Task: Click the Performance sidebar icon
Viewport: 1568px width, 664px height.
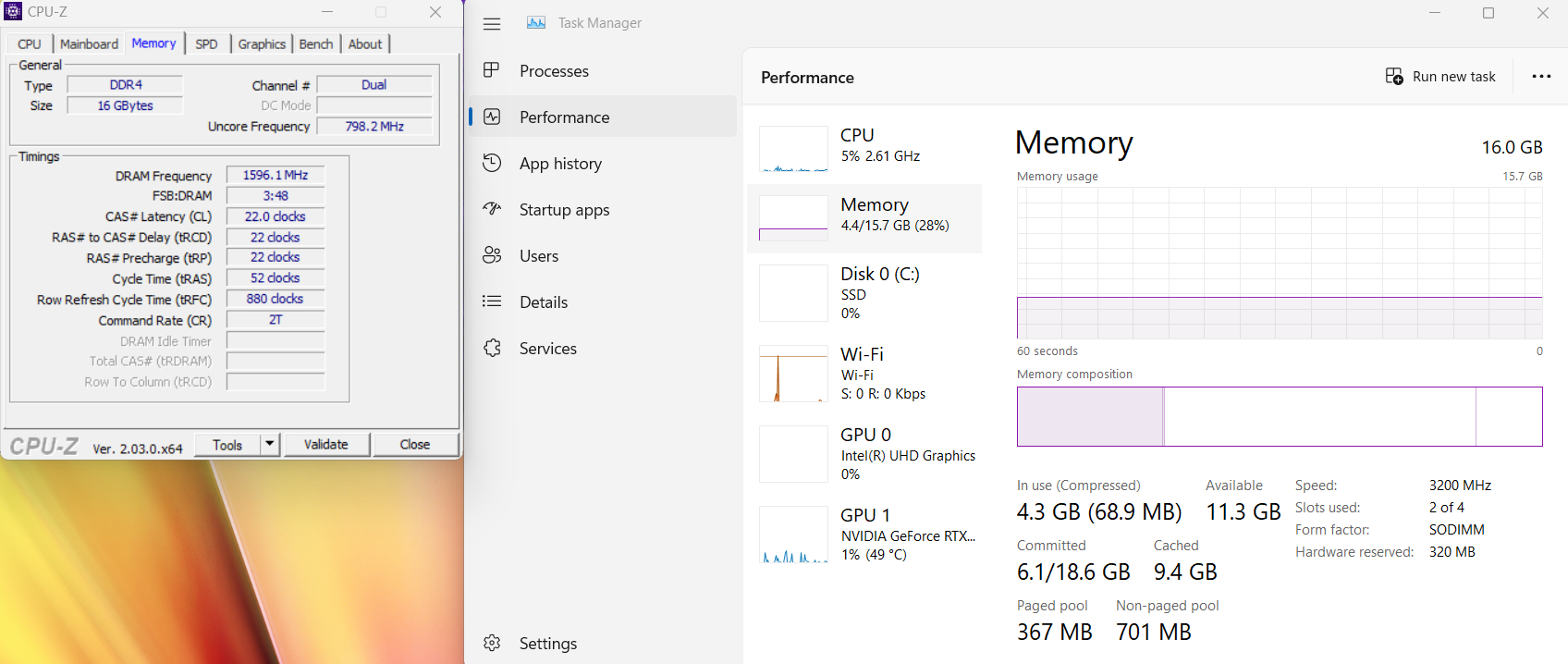Action: tap(492, 117)
